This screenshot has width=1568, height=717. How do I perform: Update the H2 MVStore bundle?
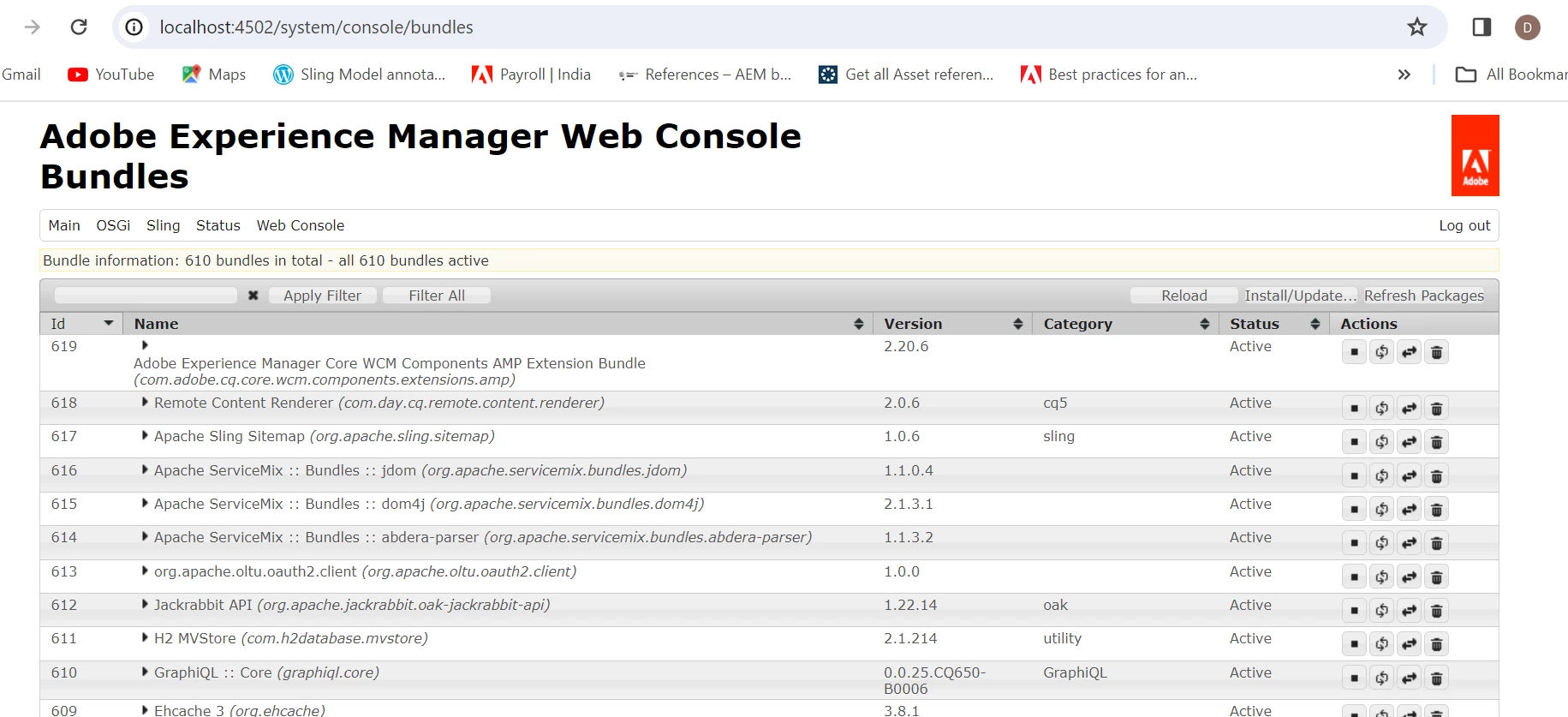pyautogui.click(x=1409, y=644)
